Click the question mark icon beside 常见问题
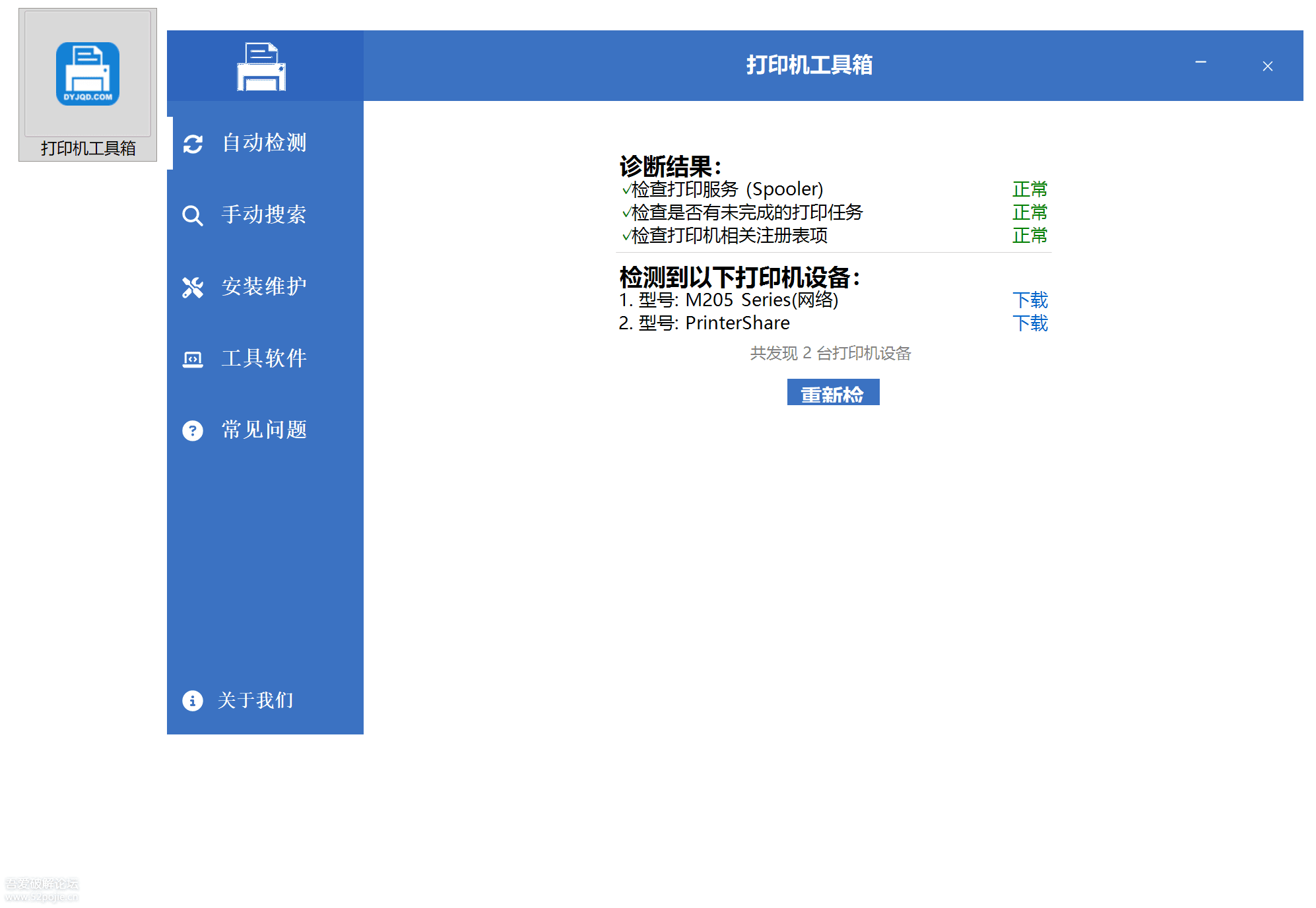 click(192, 430)
